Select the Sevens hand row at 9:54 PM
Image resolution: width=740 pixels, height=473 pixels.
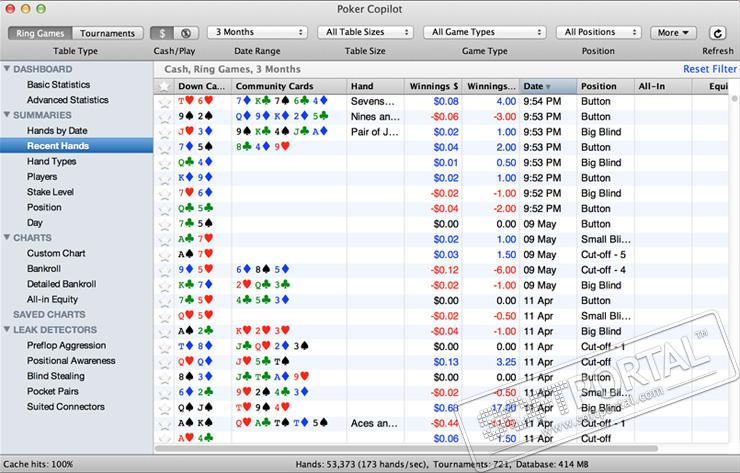441,101
